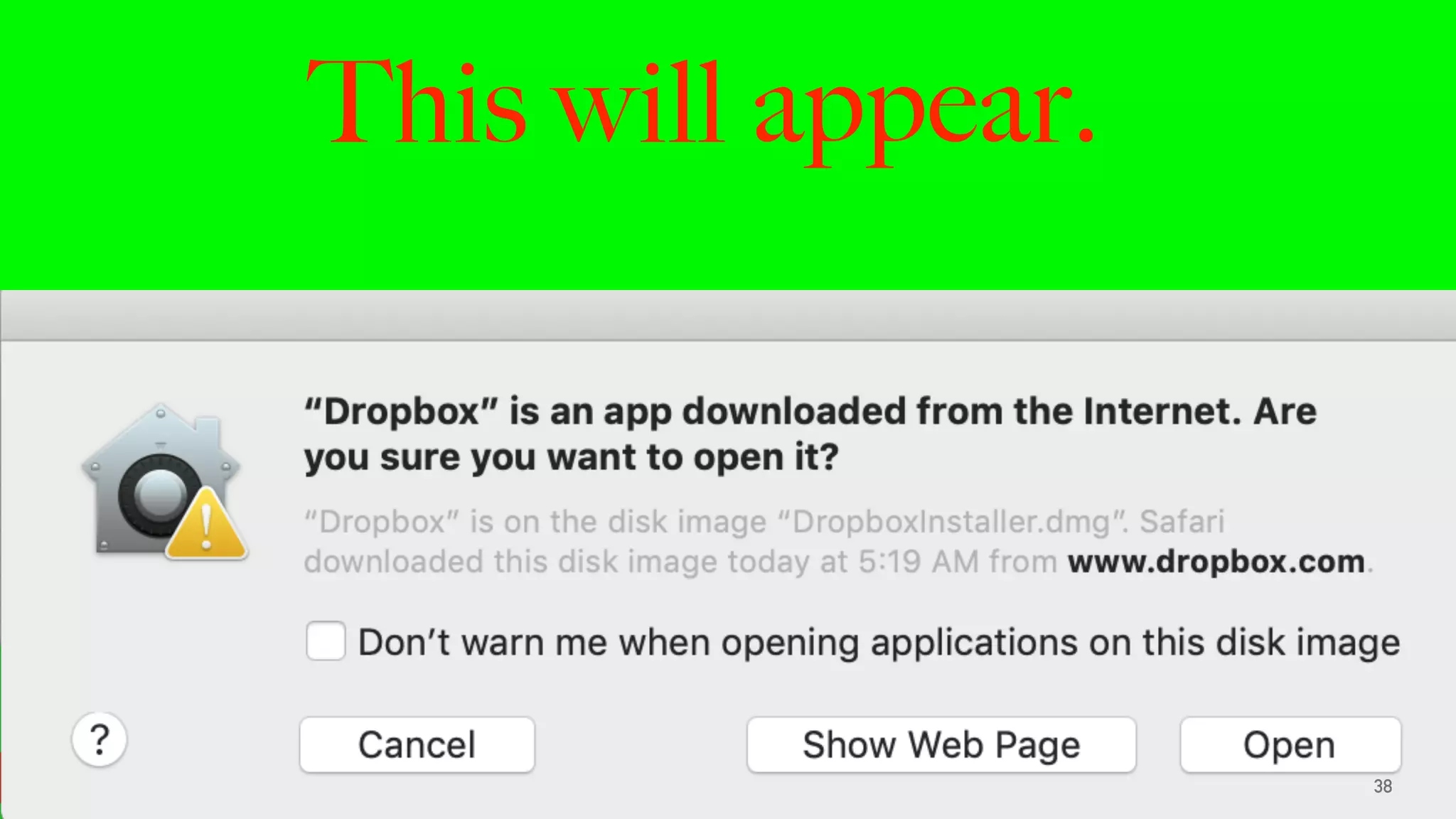Click the word Safari in the description
The image size is (1456, 819).
point(1182,521)
